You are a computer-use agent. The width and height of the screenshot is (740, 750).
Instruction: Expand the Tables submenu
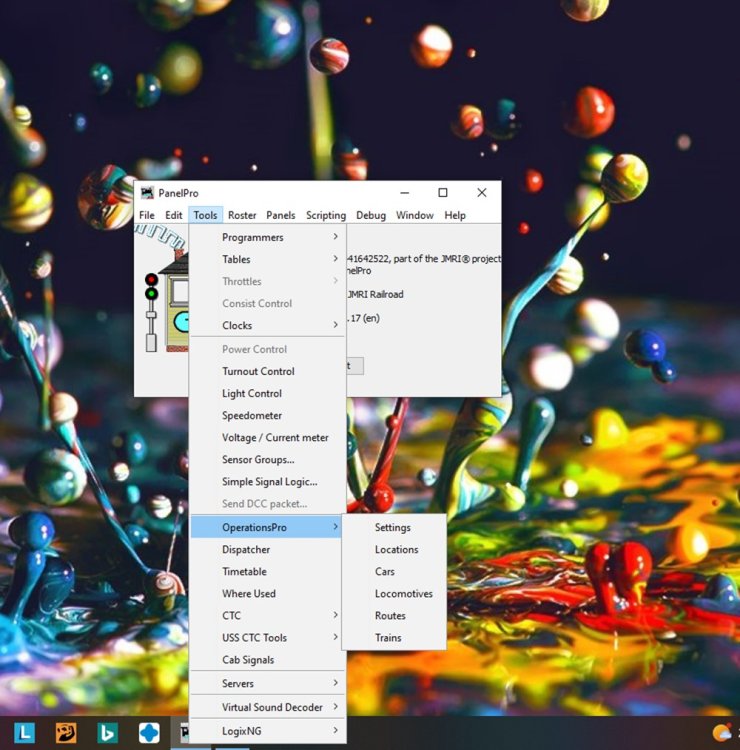tap(267, 259)
